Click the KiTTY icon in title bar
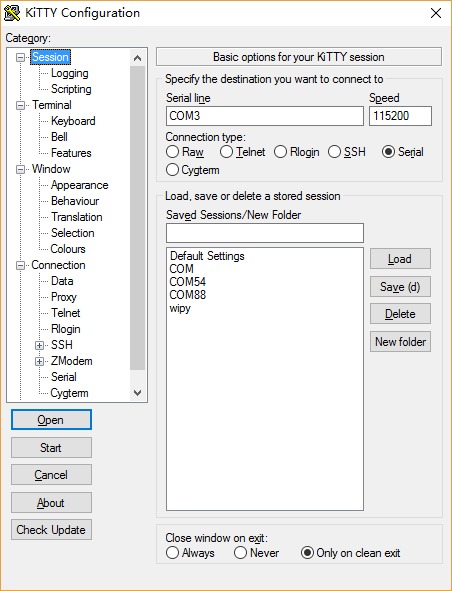 point(12,13)
